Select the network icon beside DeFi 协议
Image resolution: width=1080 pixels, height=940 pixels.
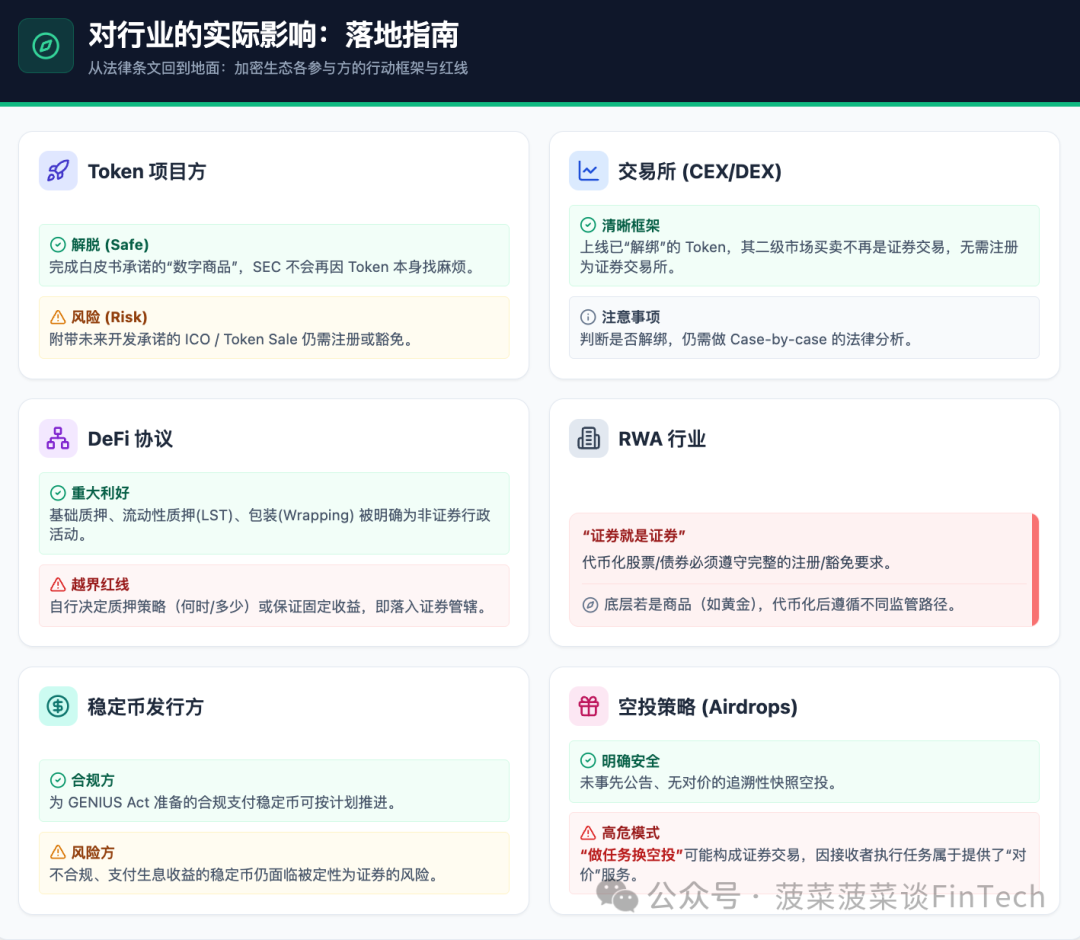coord(58,439)
